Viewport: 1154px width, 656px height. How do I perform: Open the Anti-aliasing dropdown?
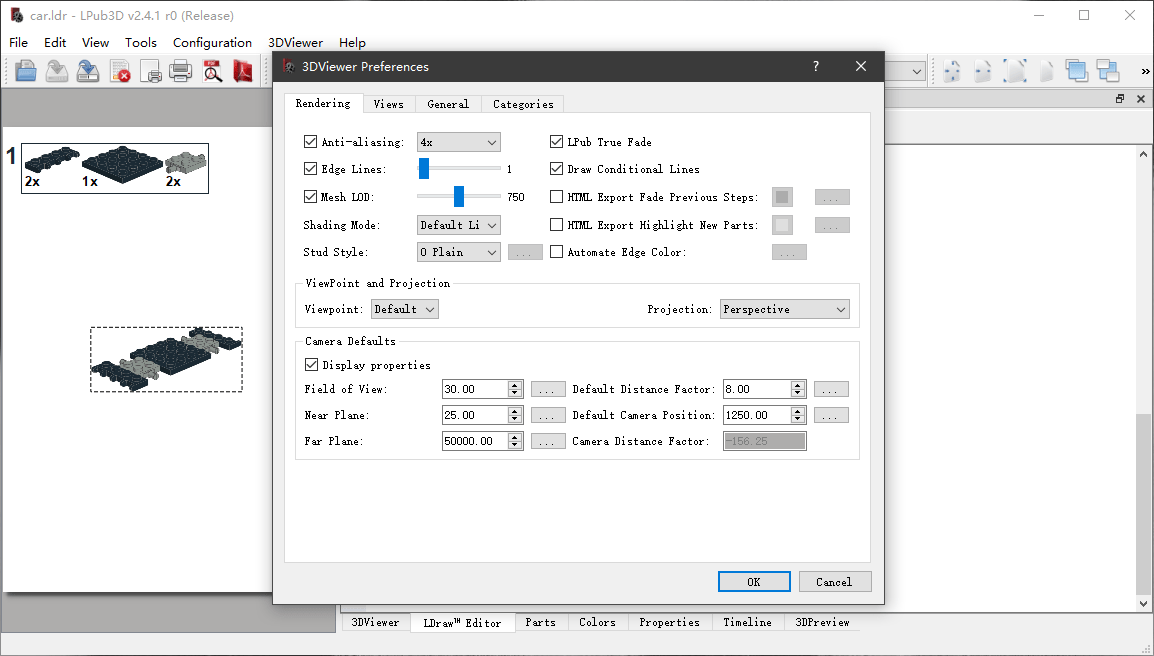pos(458,141)
